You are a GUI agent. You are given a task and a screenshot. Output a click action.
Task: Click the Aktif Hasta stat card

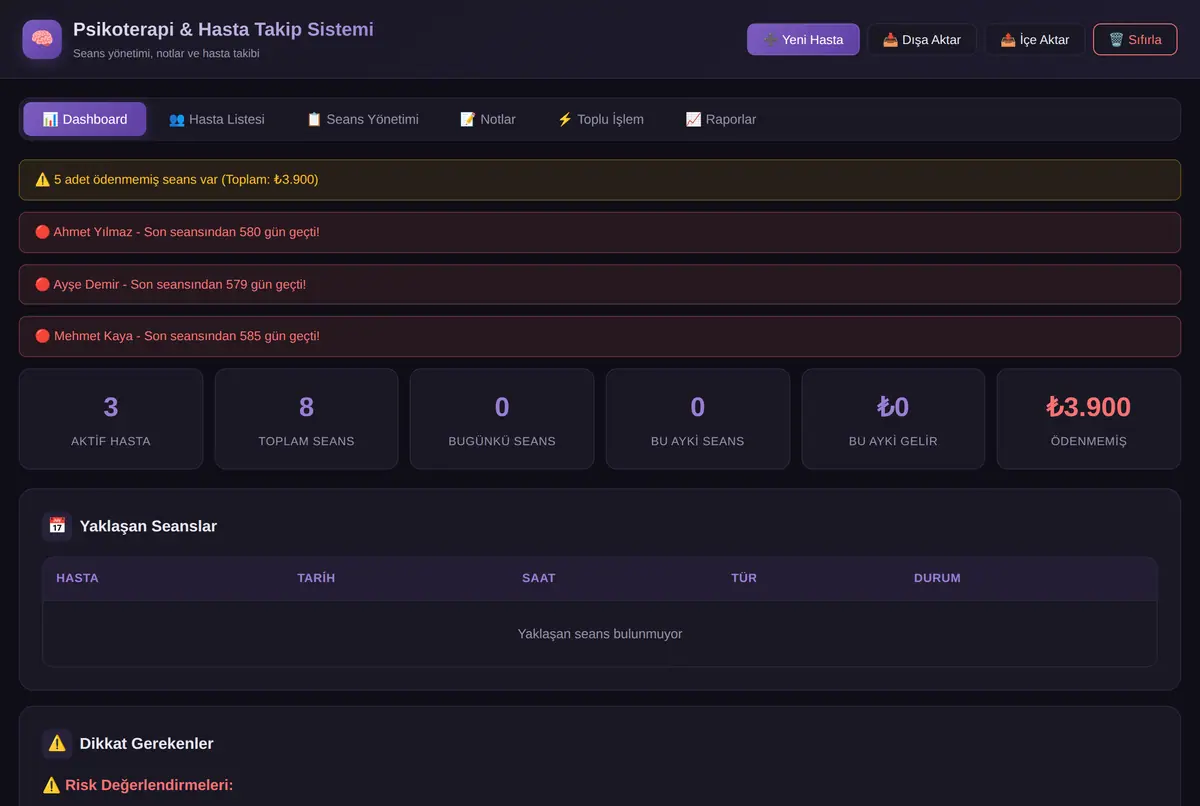(x=111, y=419)
